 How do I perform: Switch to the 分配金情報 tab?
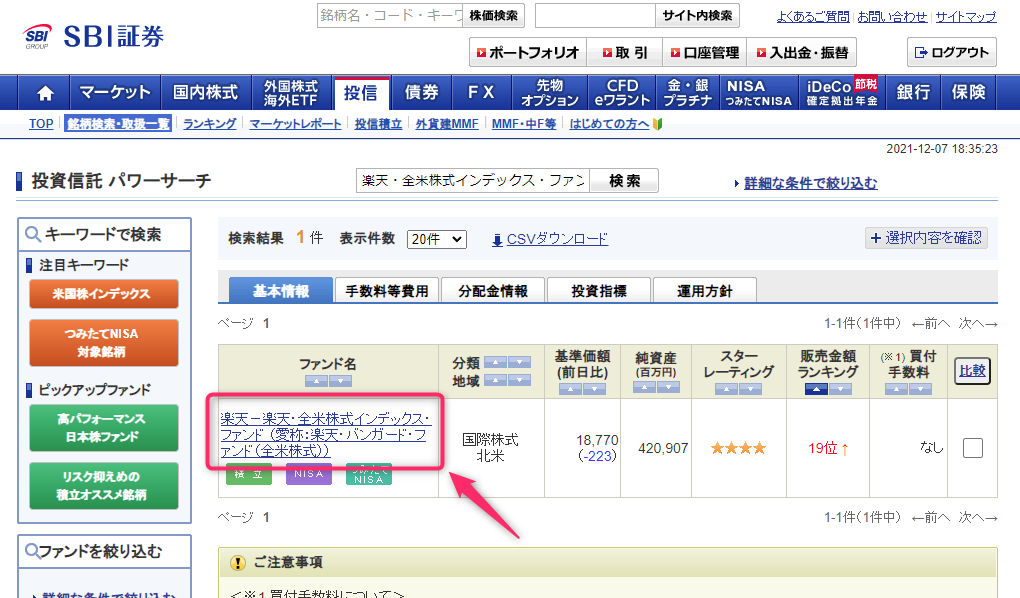click(493, 291)
